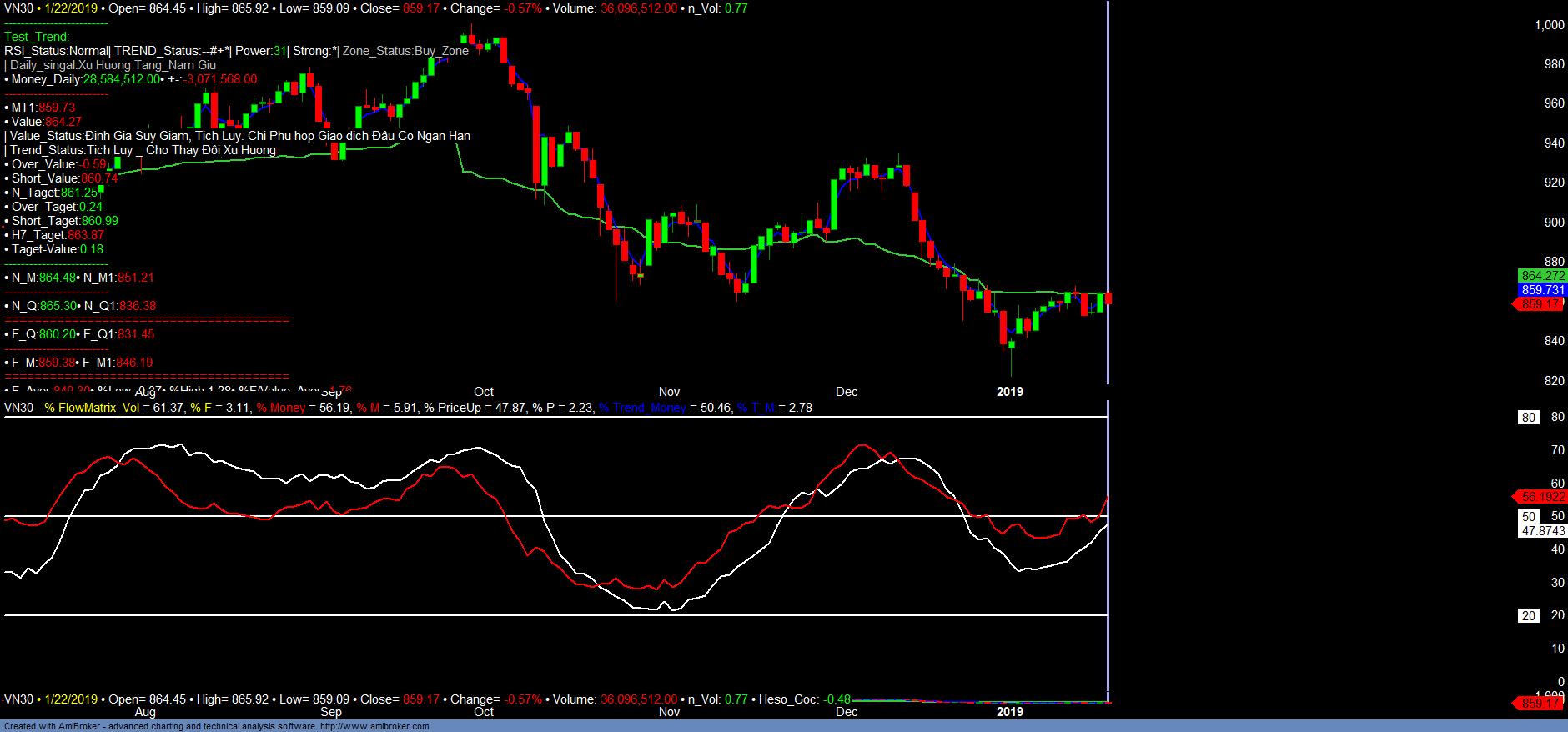Click the % FlowMatrix_Vol indicator title
1568x732 pixels.
[x=93, y=408]
